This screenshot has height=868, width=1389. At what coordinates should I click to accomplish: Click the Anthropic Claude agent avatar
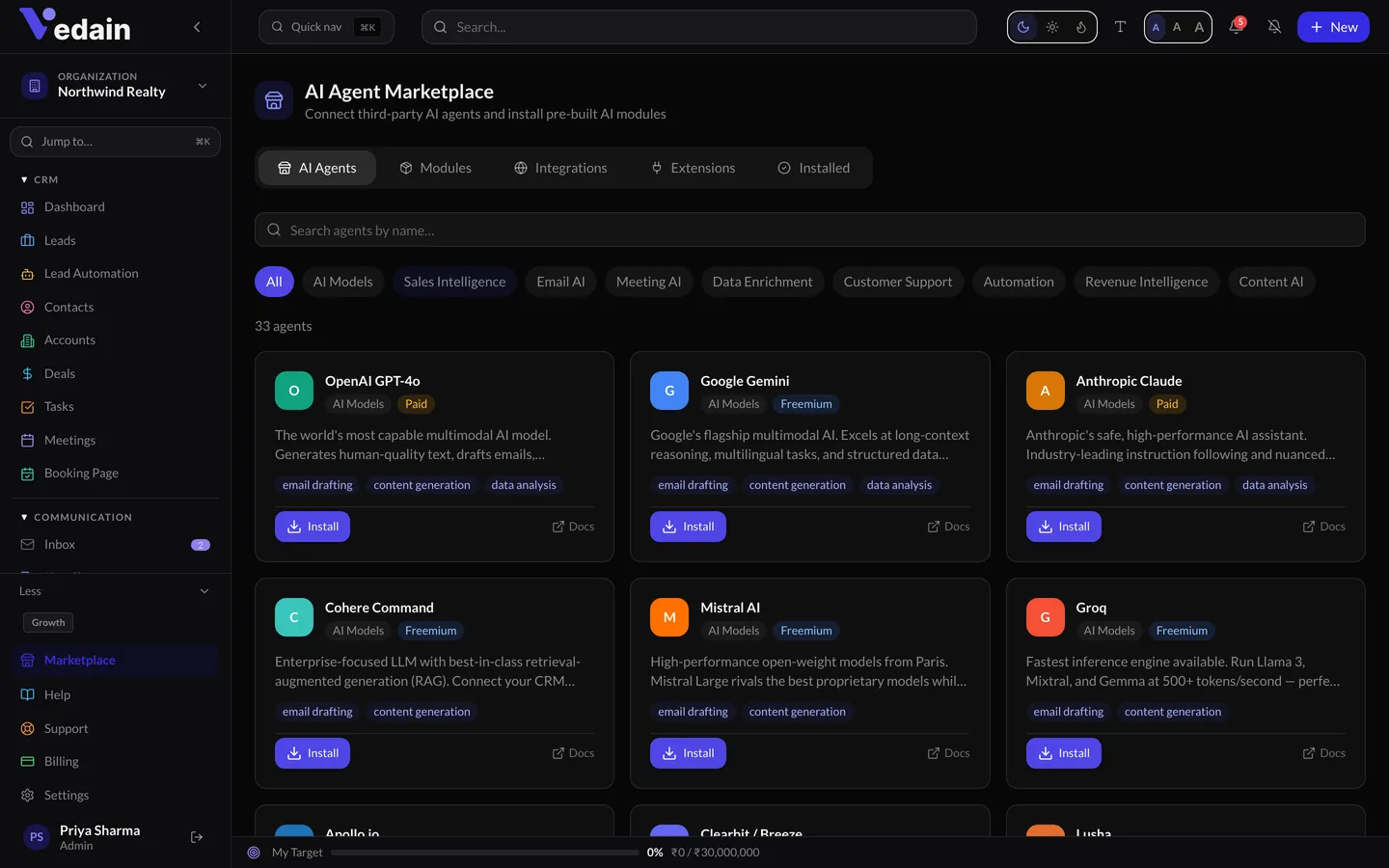point(1045,391)
